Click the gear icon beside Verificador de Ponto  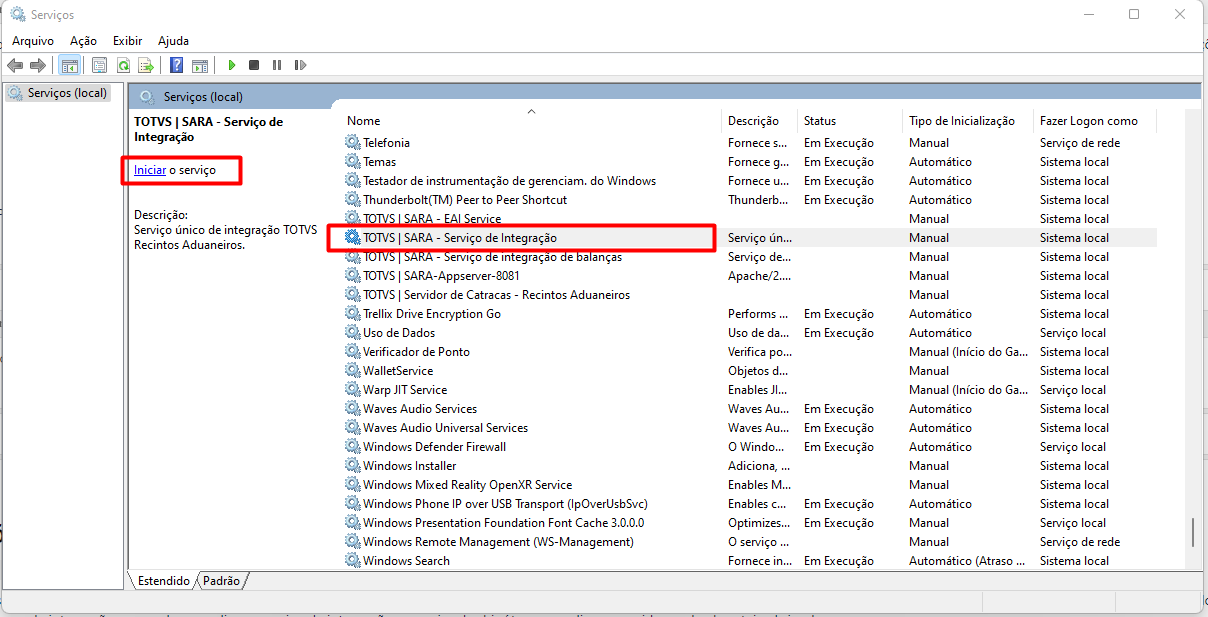click(x=353, y=352)
